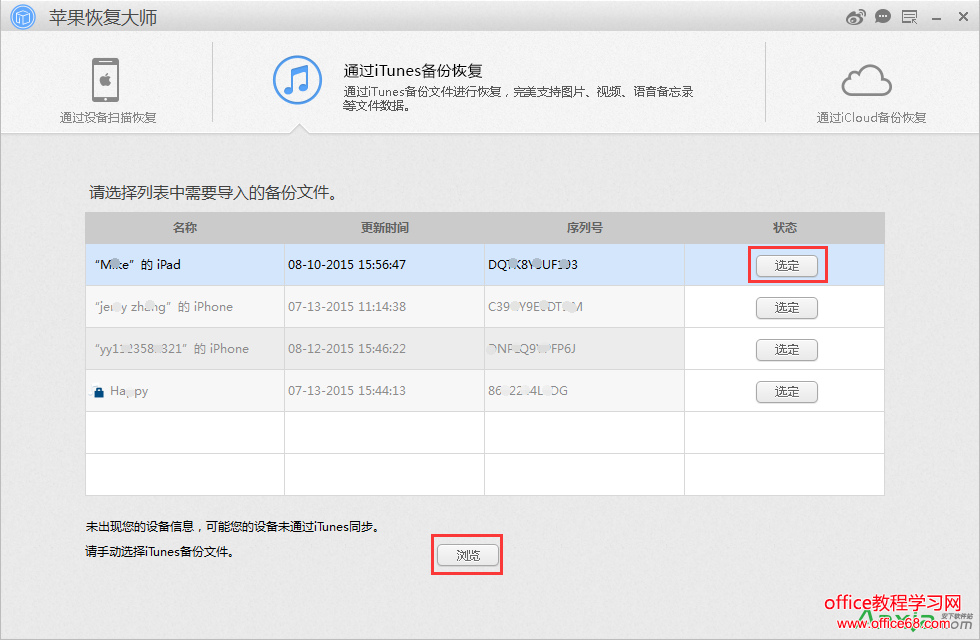Click the iPad serial number starting with DQ

coord(532,264)
